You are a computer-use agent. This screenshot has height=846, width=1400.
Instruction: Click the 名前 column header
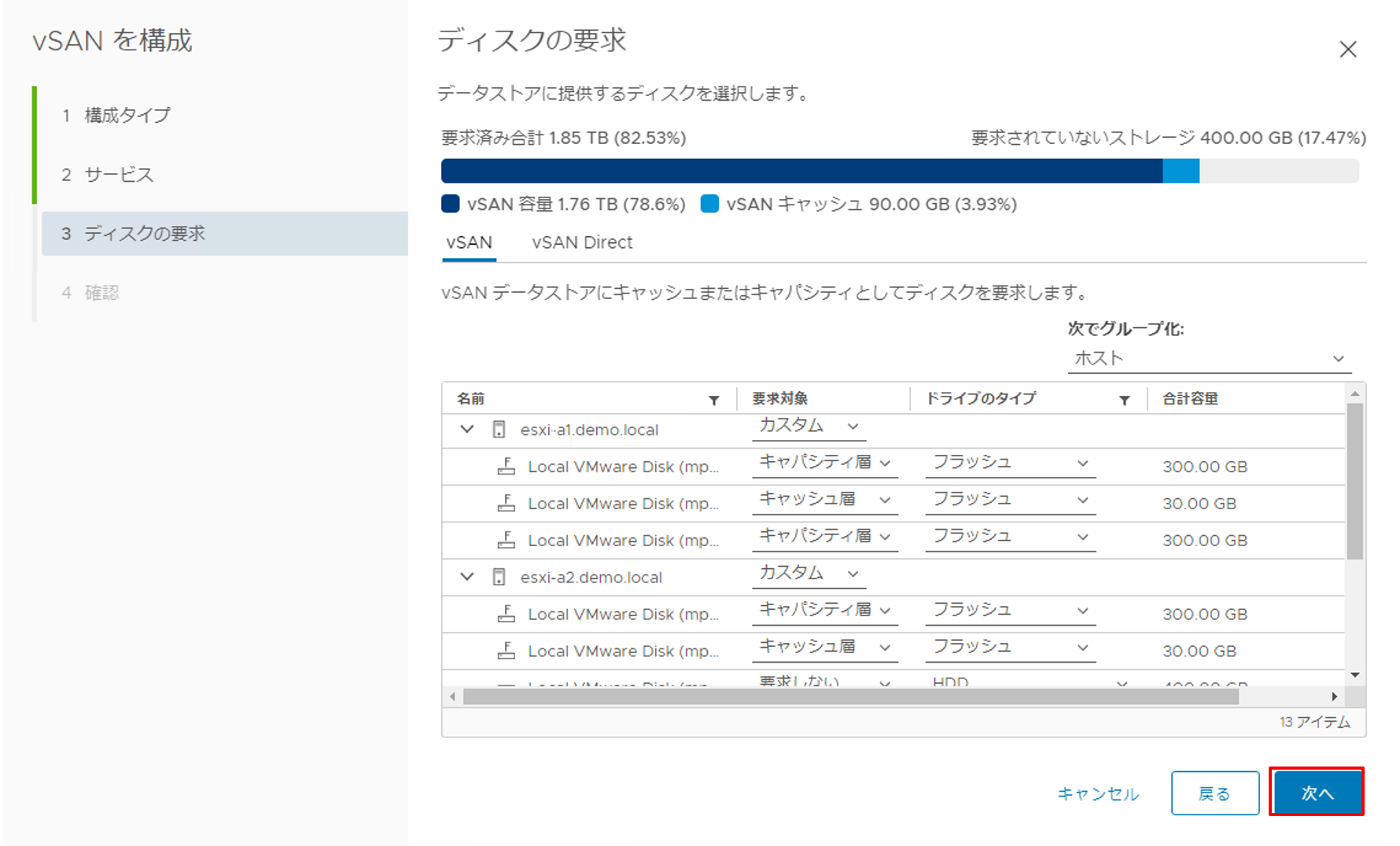[470, 399]
